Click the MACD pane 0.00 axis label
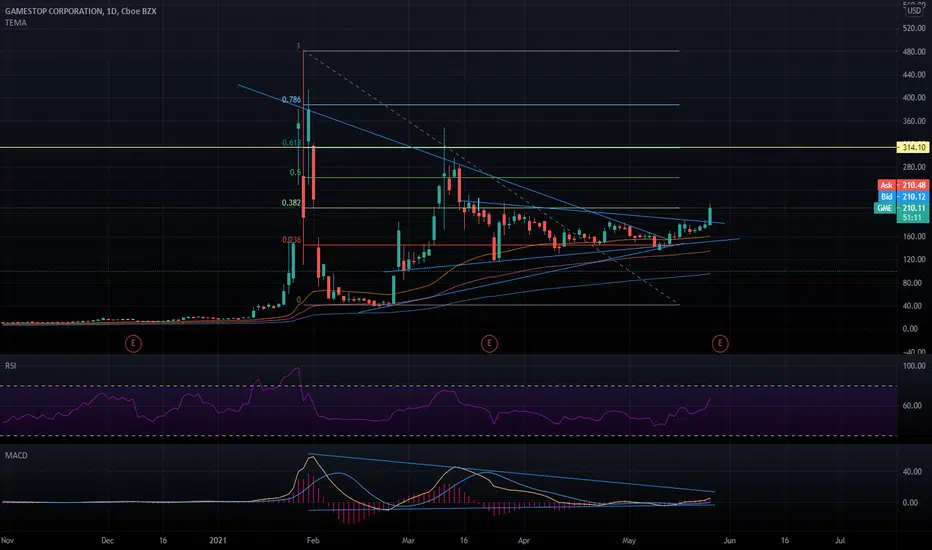This screenshot has height=550, width=932. pos(910,502)
